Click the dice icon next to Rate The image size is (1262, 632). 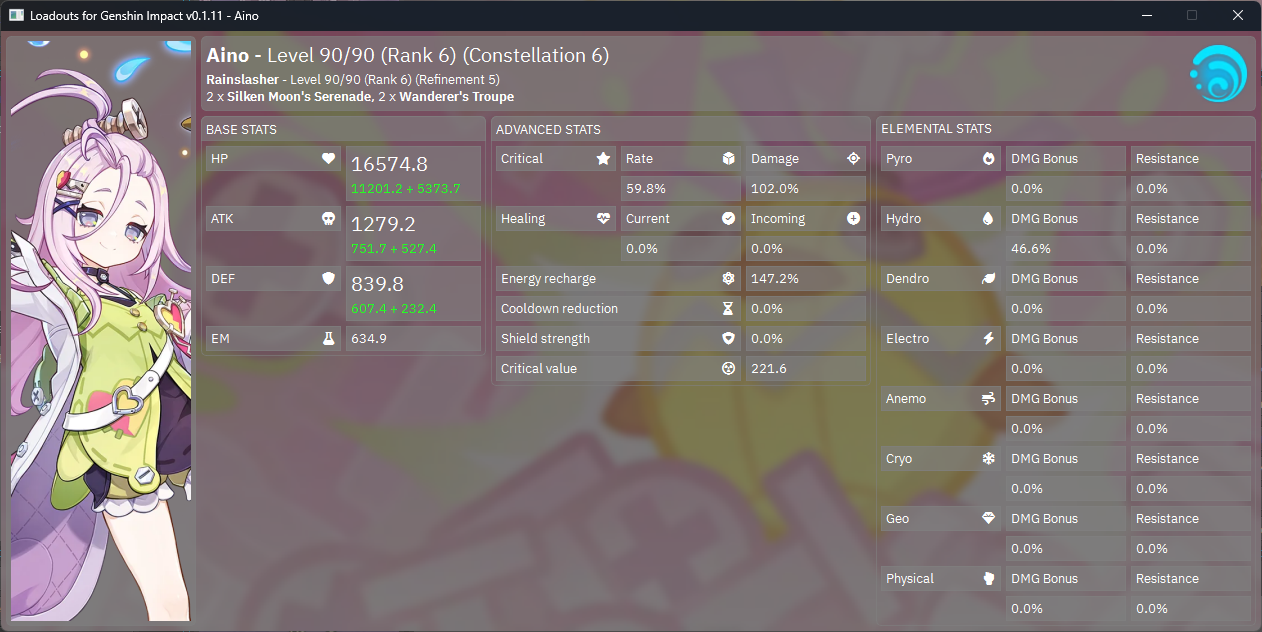coord(728,159)
